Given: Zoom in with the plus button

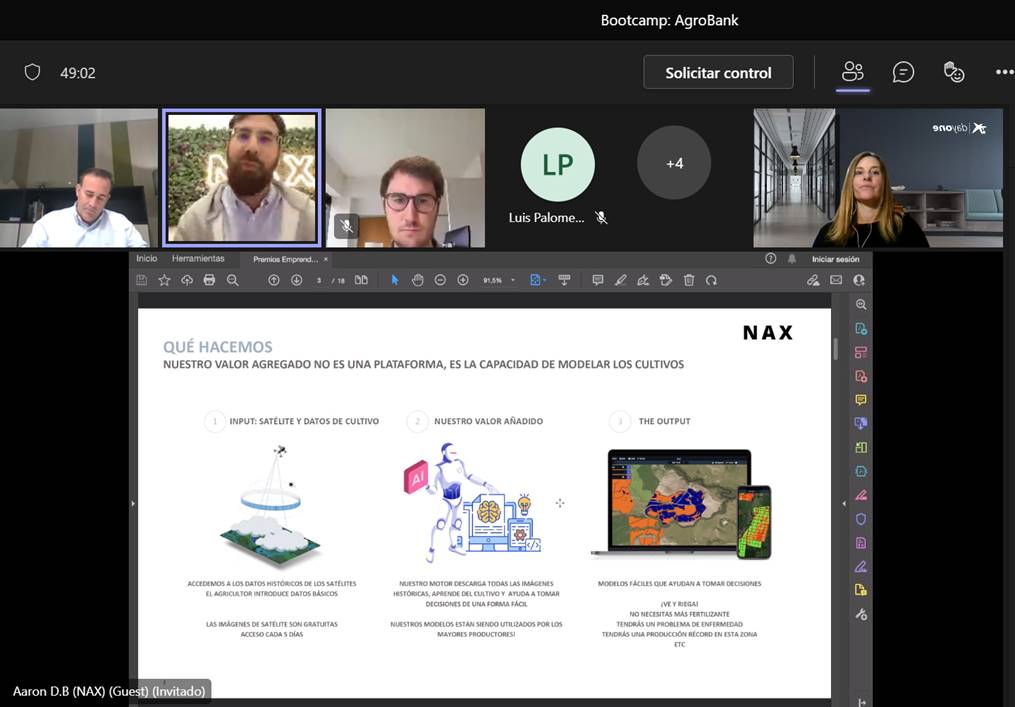Looking at the screenshot, I should pyautogui.click(x=463, y=280).
